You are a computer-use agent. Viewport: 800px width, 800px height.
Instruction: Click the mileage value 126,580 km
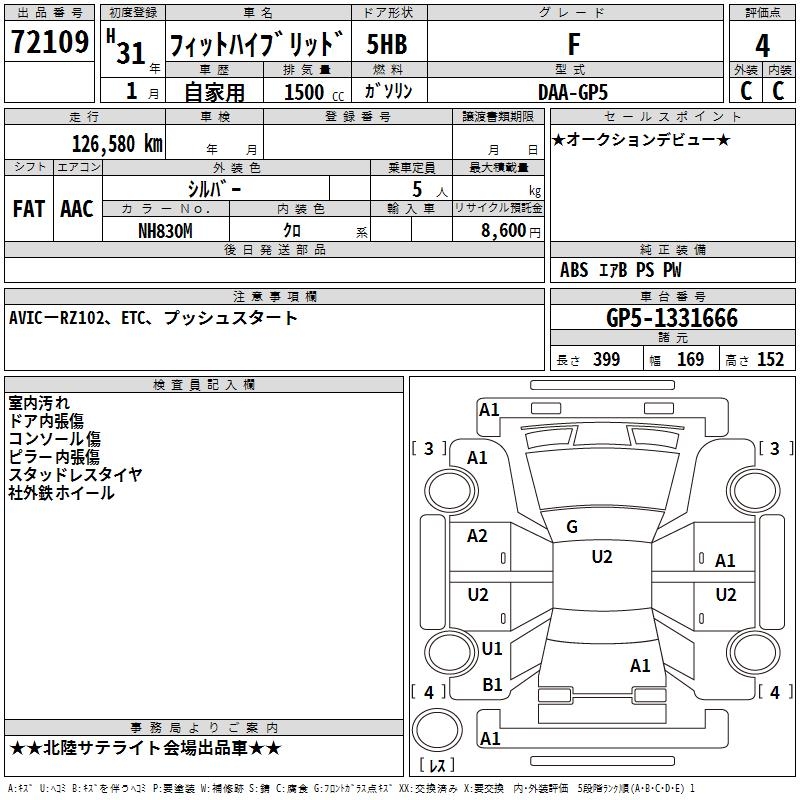point(117,143)
